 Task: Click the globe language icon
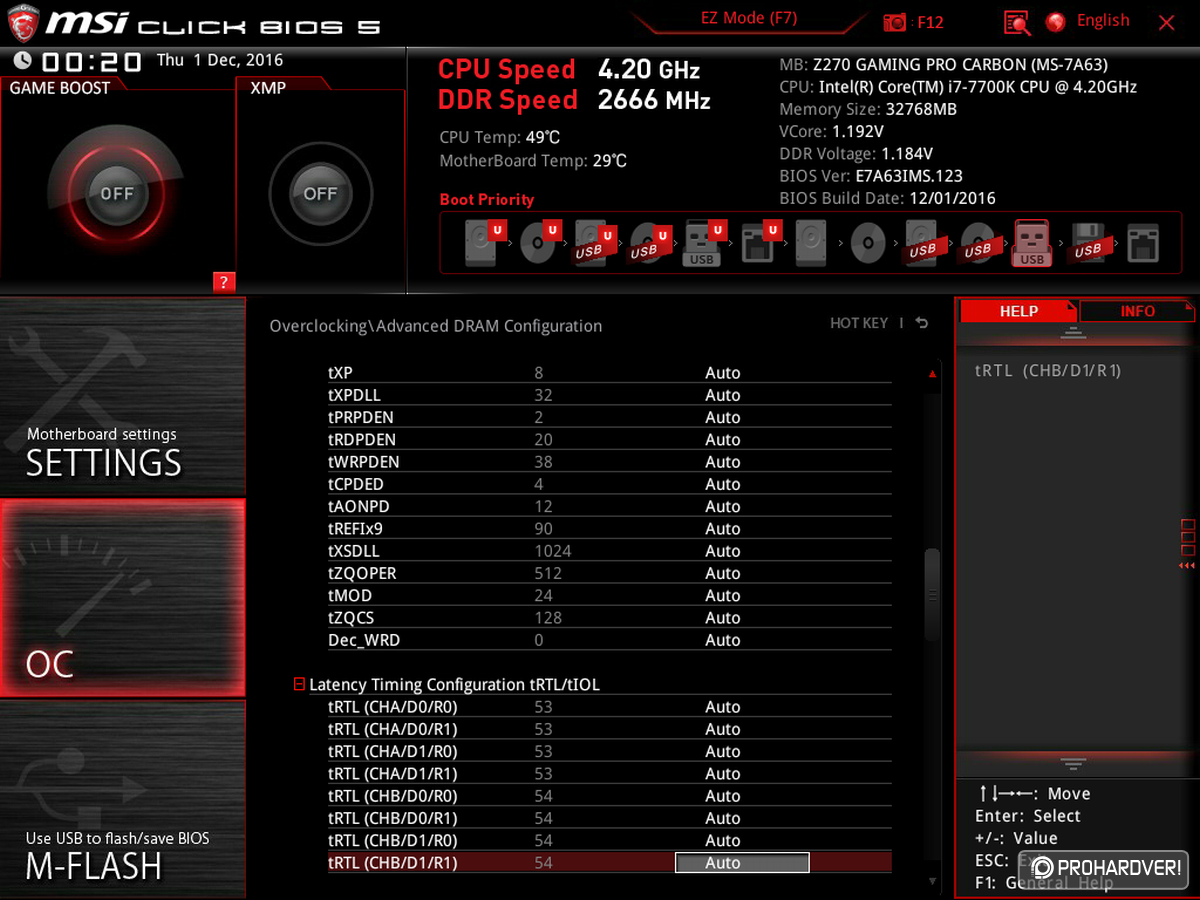pos(1055,22)
